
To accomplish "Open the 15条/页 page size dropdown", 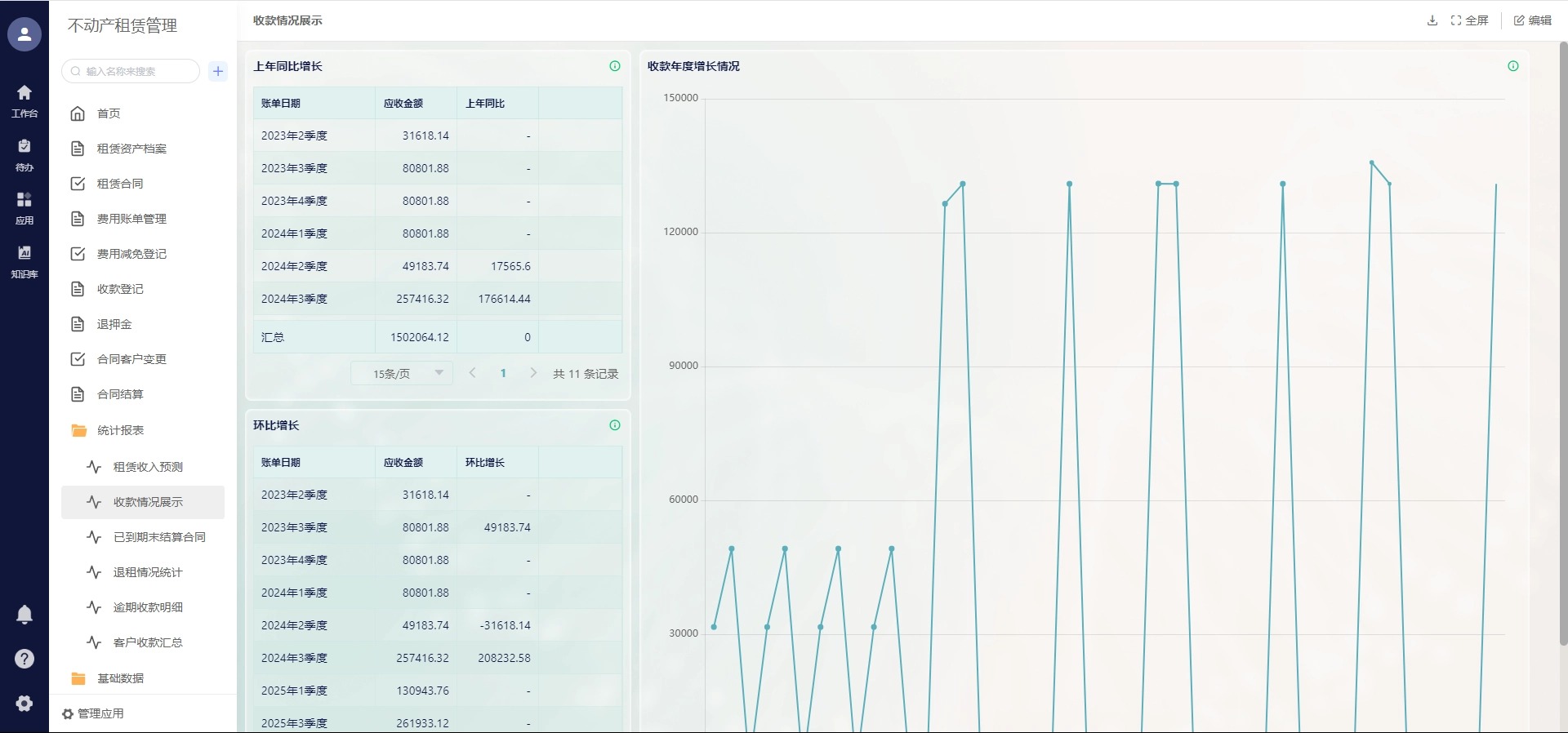I will coord(402,374).
